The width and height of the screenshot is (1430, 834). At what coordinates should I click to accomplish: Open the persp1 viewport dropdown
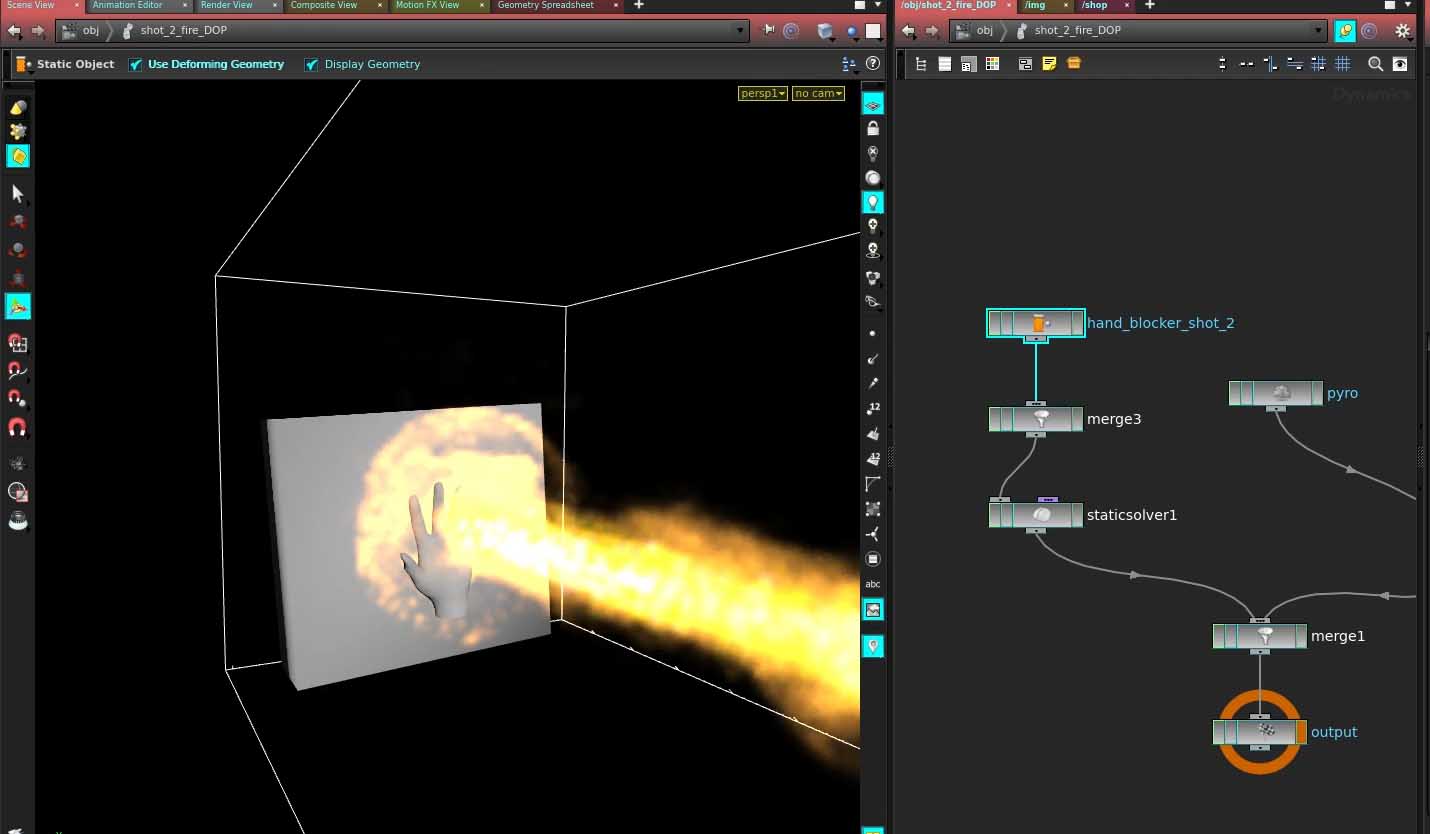coord(763,94)
